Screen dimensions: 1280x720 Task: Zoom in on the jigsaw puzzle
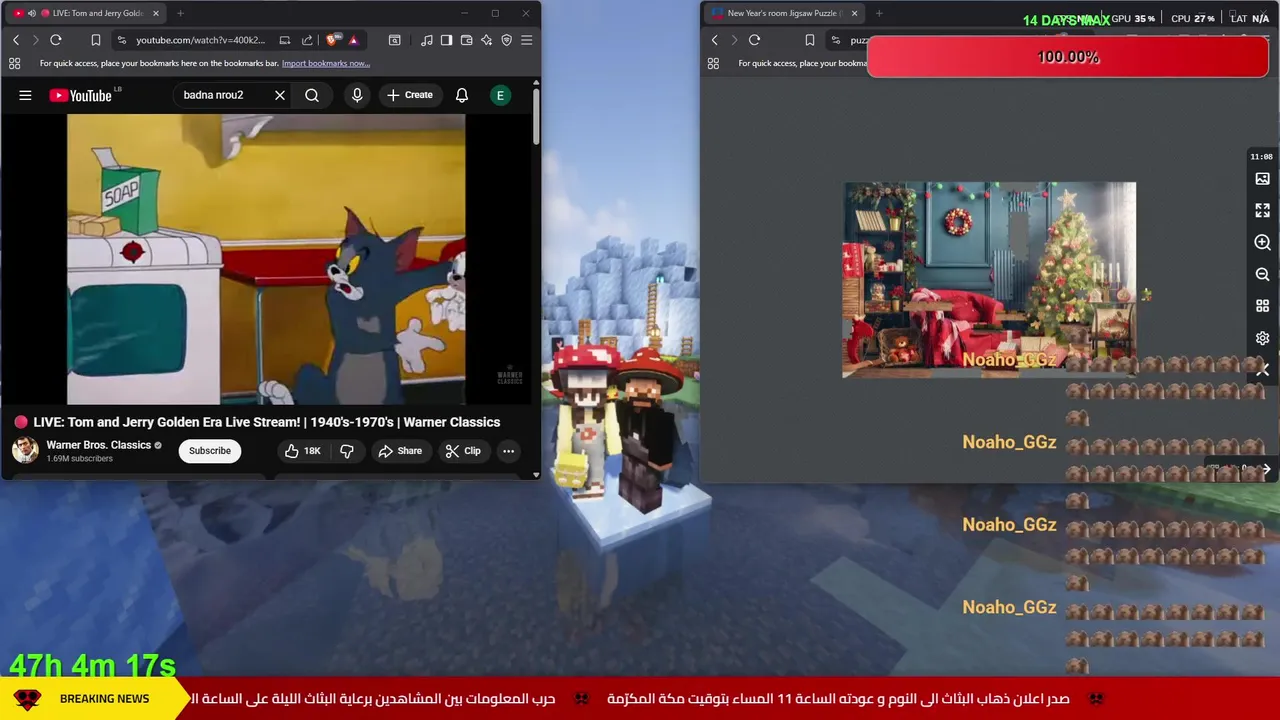[1262, 243]
